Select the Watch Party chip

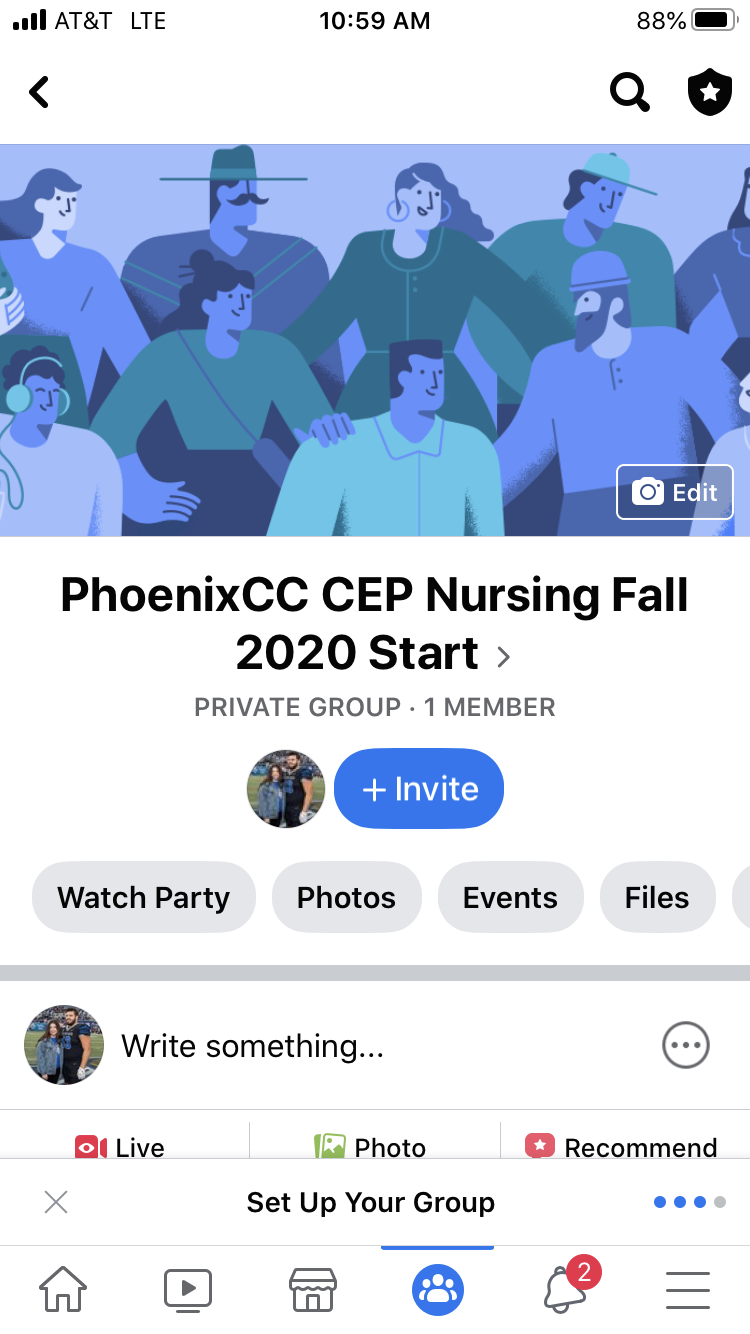(x=144, y=897)
